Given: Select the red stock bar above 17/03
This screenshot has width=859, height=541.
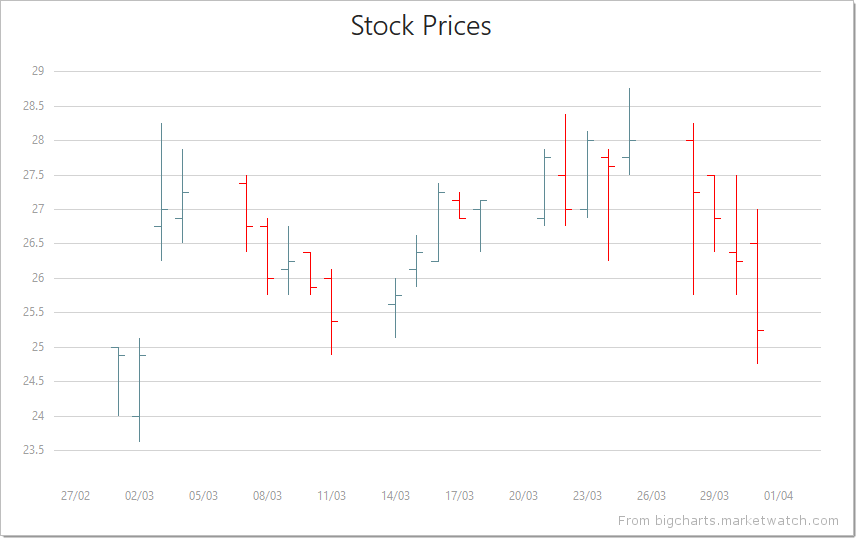Looking at the screenshot, I should 459,205.
